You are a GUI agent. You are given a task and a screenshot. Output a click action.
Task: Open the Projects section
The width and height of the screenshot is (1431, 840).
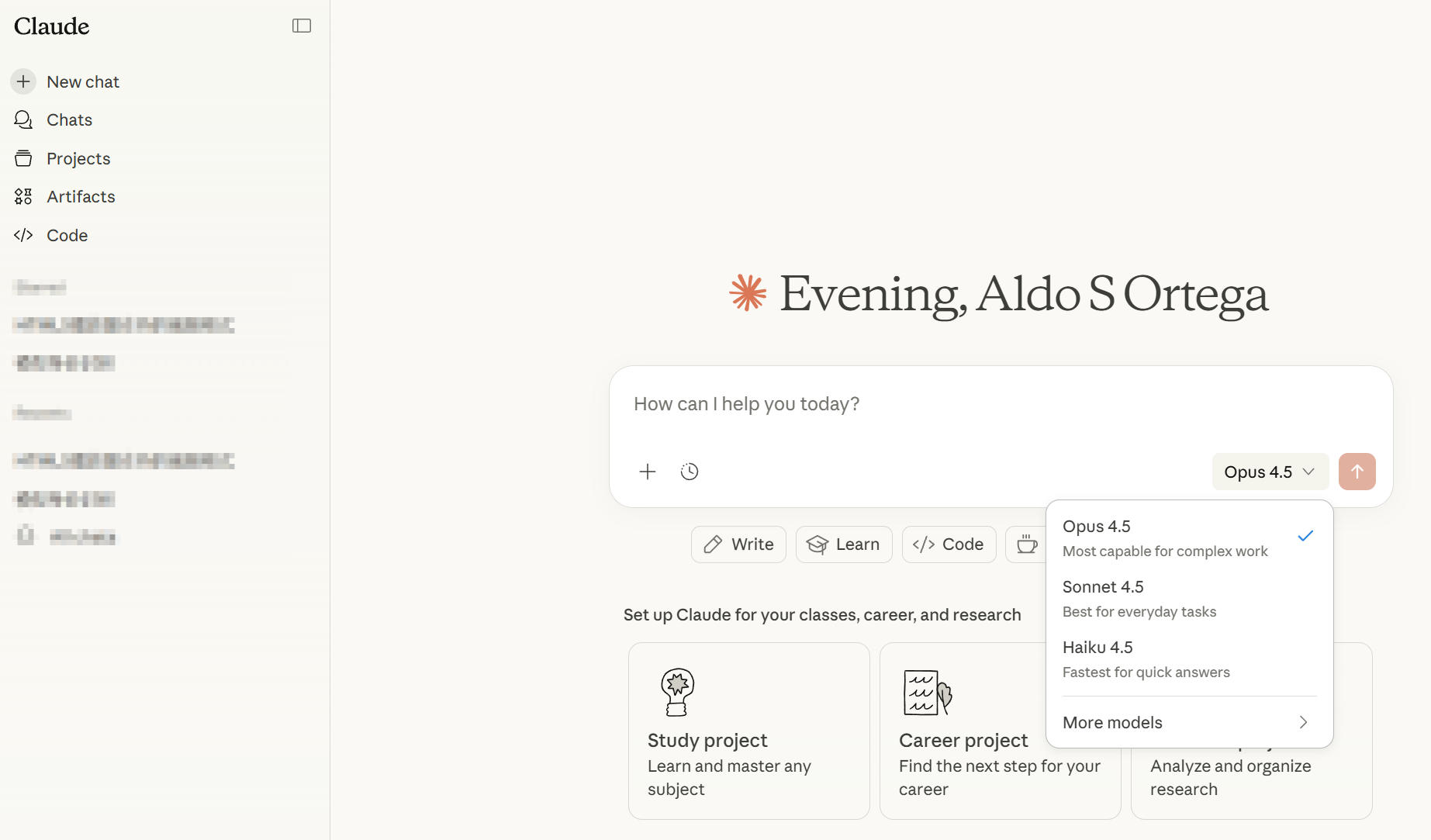[78, 158]
